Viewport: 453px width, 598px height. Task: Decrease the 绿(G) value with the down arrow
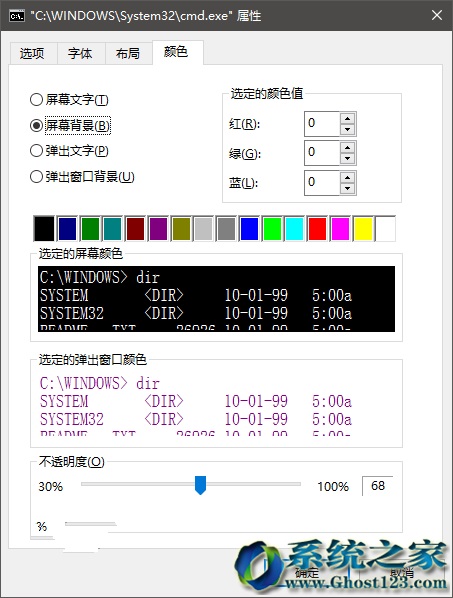click(347, 158)
